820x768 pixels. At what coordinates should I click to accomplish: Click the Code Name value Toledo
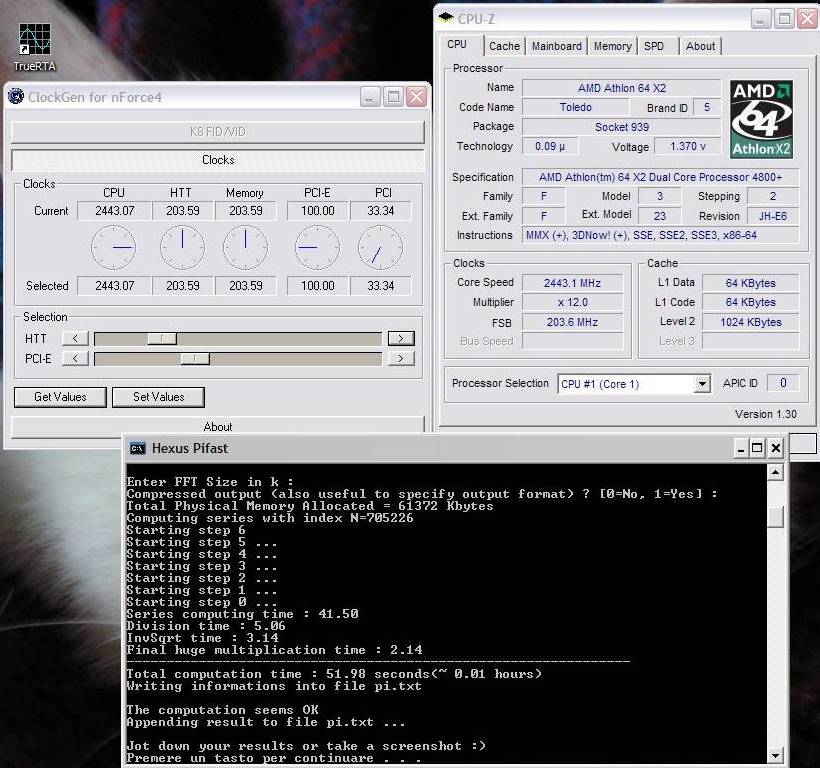click(x=575, y=107)
